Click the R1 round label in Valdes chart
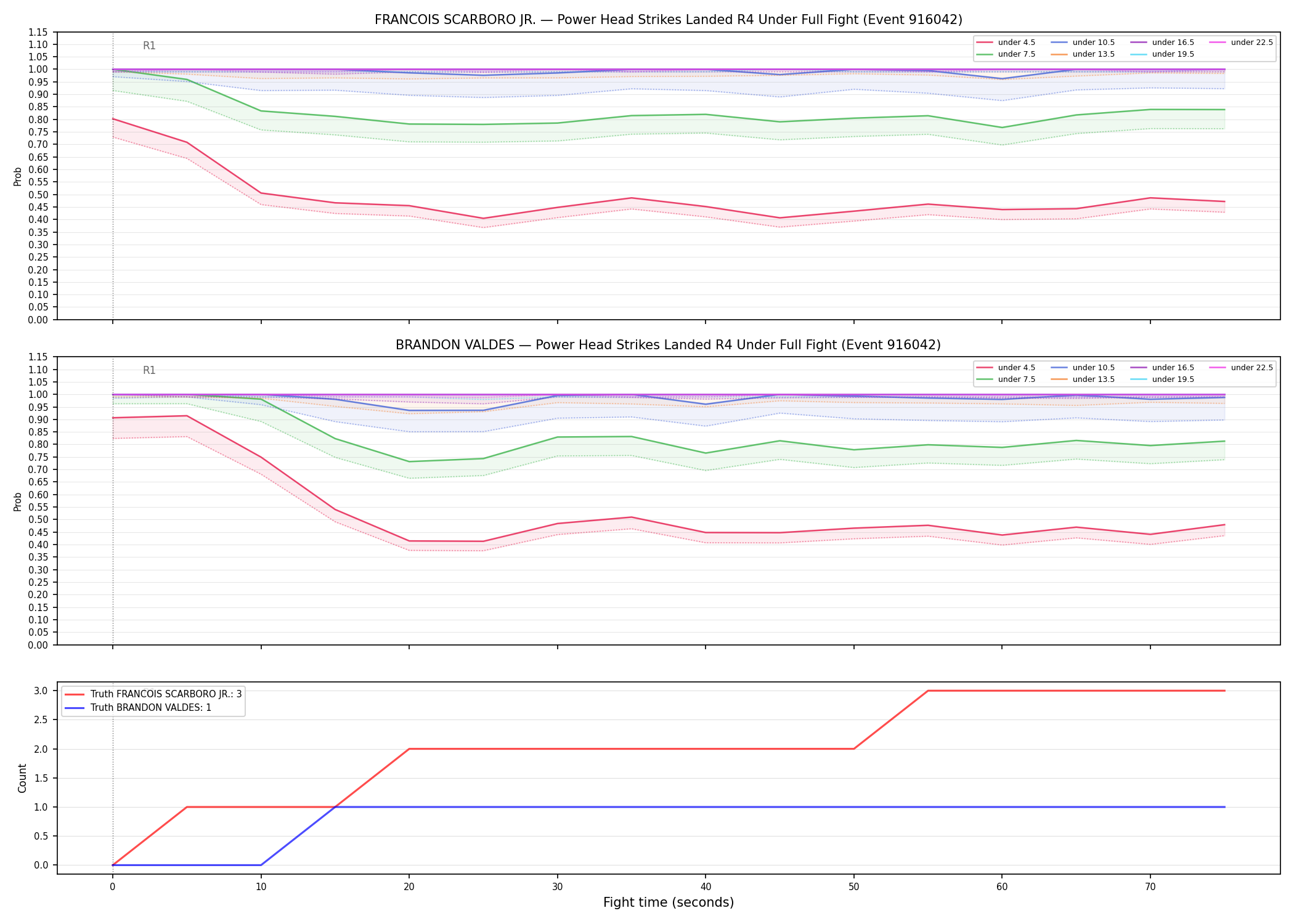Screen dimensions: 1294x924 tap(149, 370)
